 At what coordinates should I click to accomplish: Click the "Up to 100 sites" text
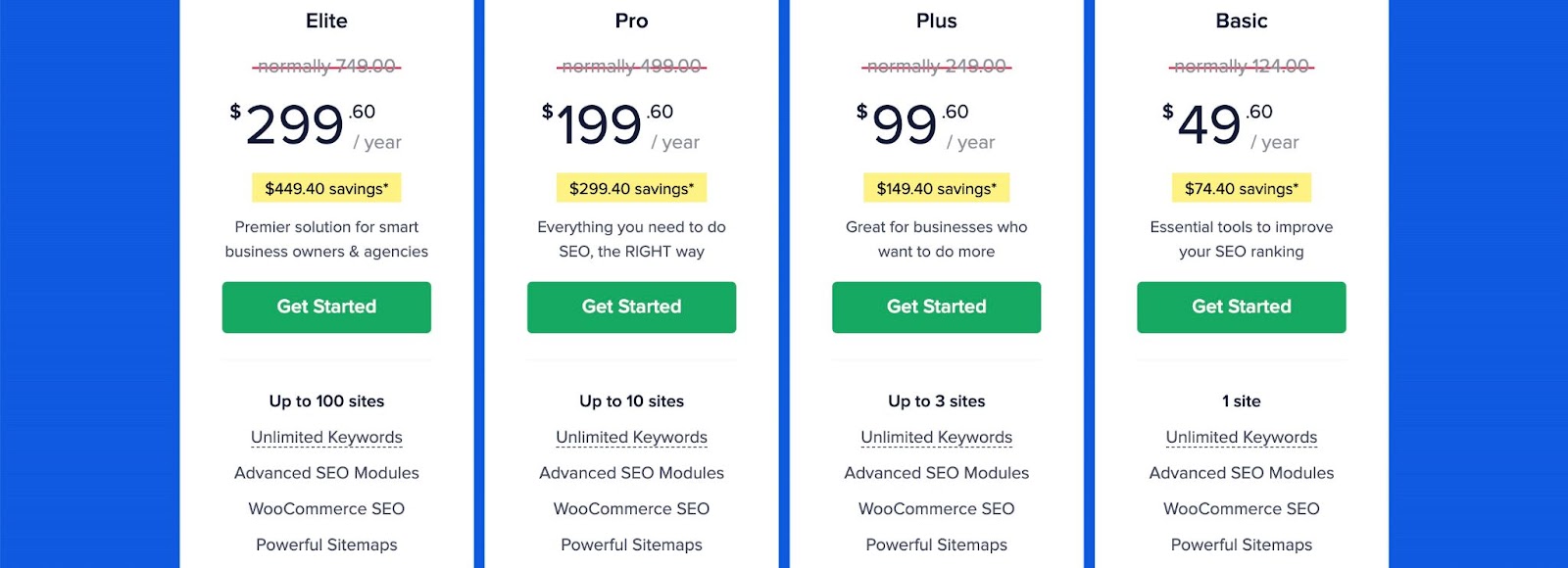[x=326, y=401]
